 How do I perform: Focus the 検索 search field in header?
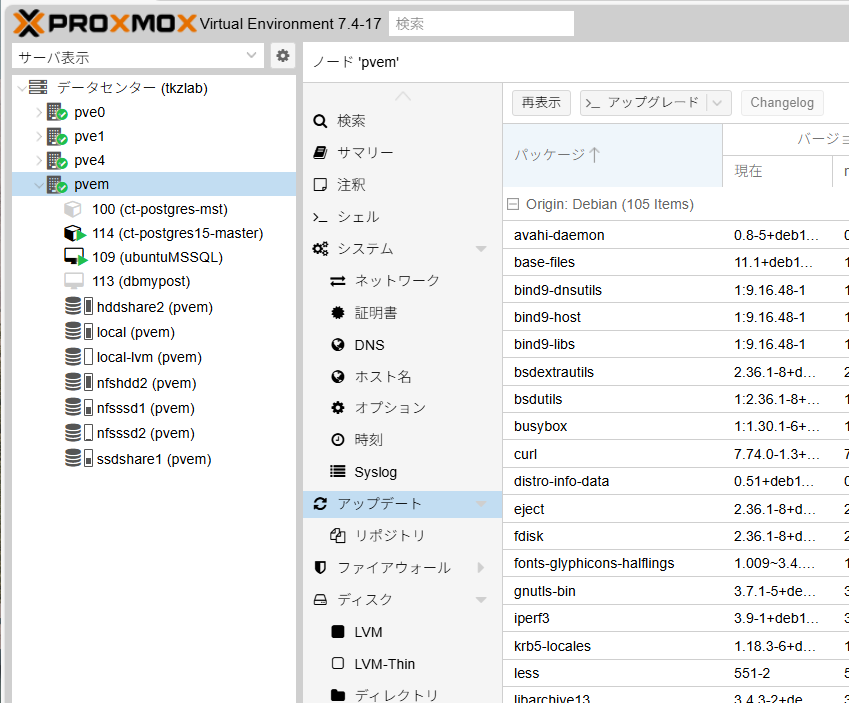tap(481, 24)
